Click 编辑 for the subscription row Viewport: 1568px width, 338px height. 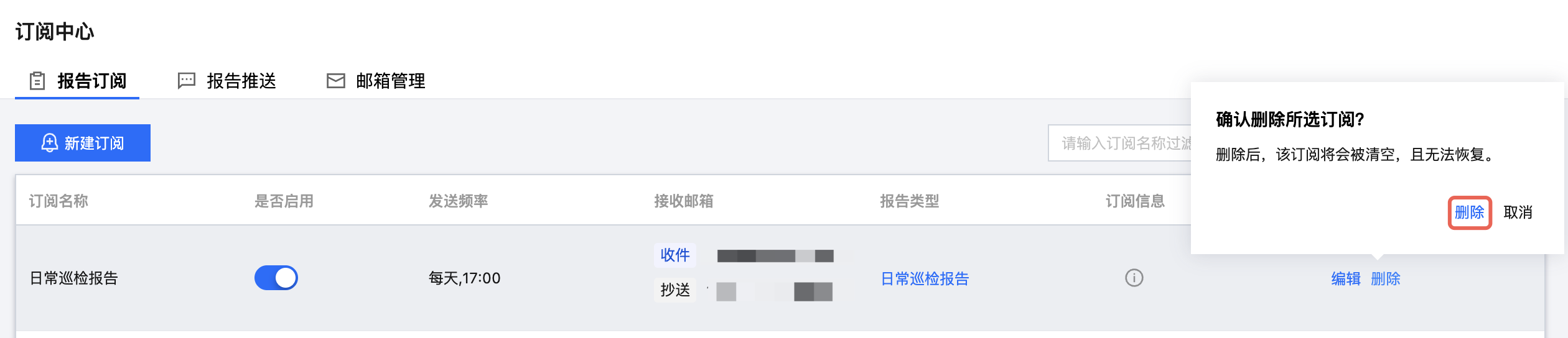(x=1345, y=278)
